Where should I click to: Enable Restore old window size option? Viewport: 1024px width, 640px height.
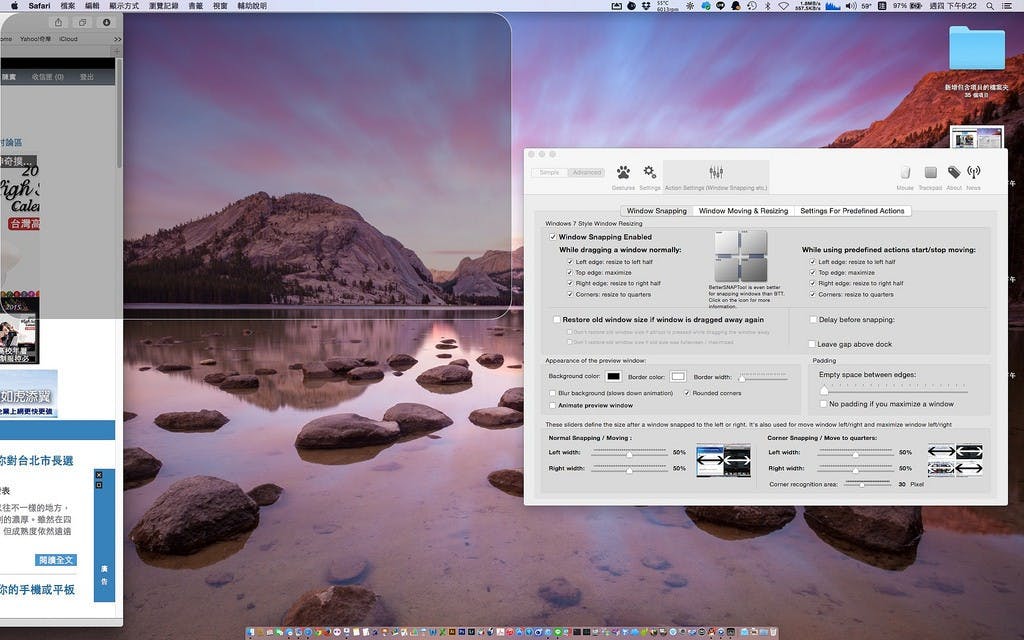(557, 320)
